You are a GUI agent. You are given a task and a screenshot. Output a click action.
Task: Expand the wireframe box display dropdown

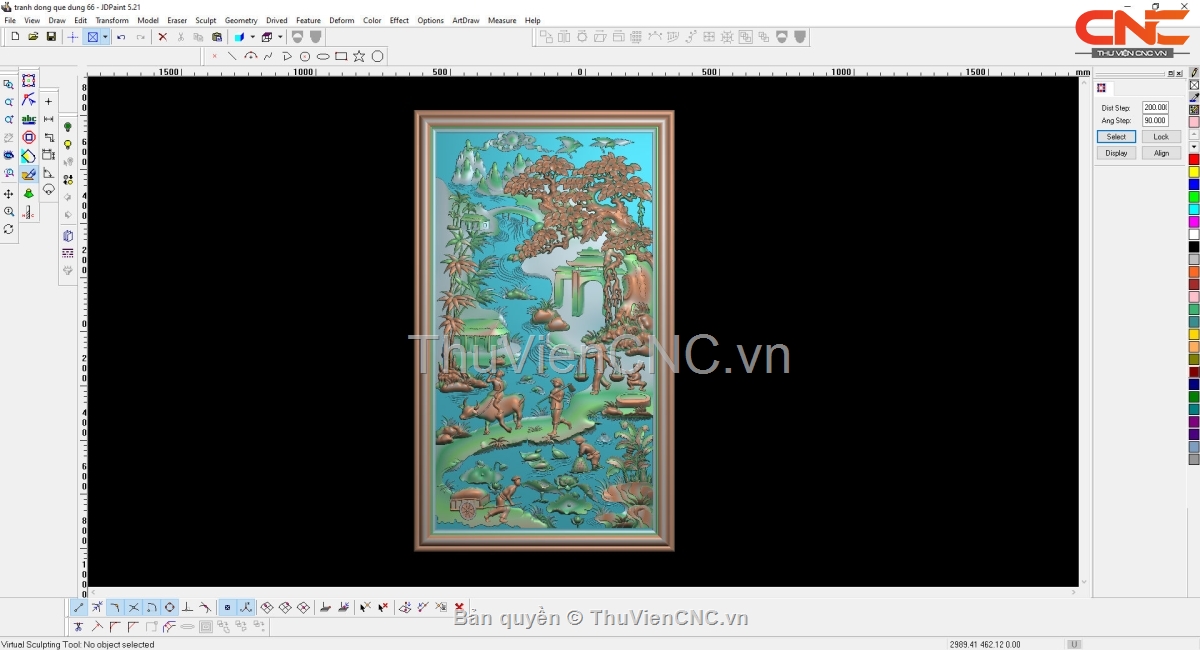click(x=280, y=37)
